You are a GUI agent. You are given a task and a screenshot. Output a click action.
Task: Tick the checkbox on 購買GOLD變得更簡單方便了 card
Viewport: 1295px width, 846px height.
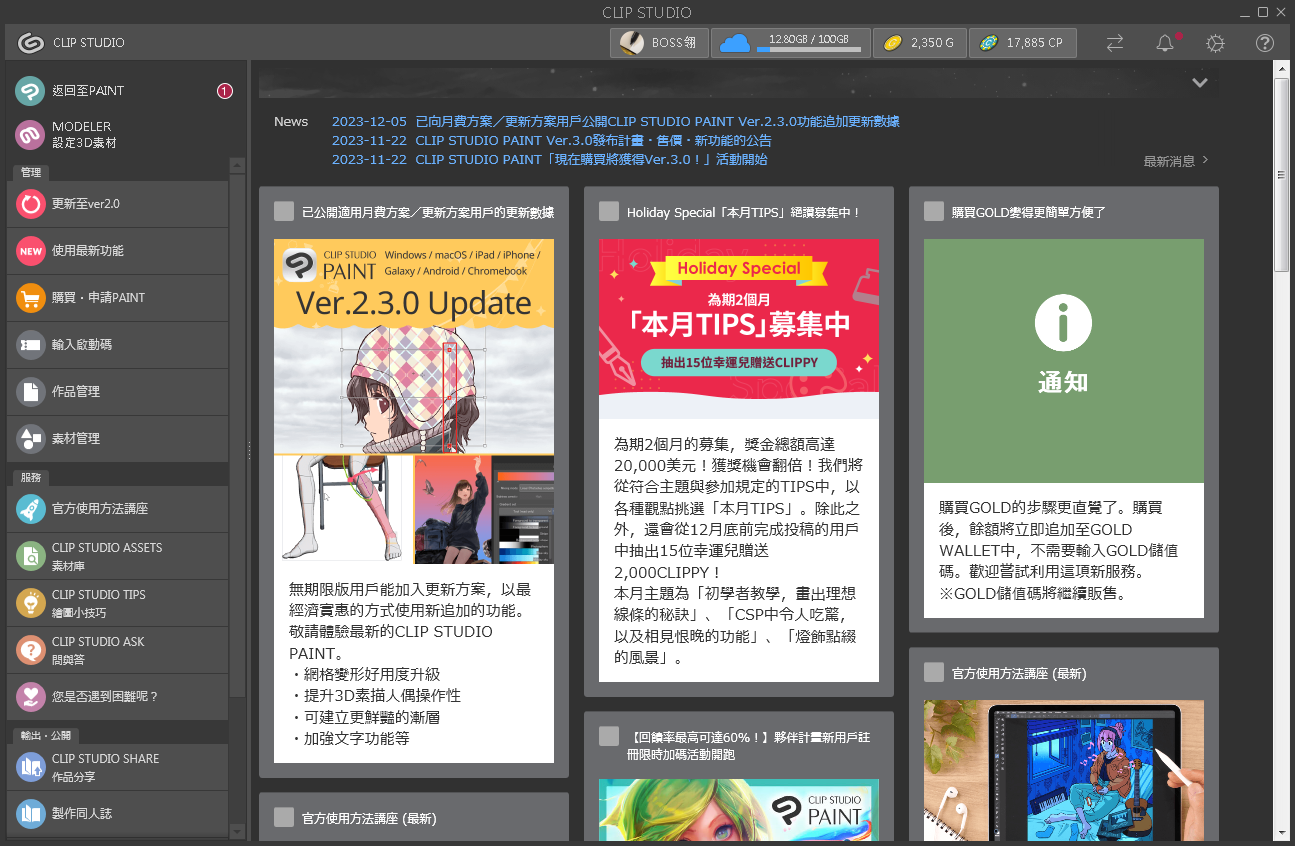coord(934,212)
